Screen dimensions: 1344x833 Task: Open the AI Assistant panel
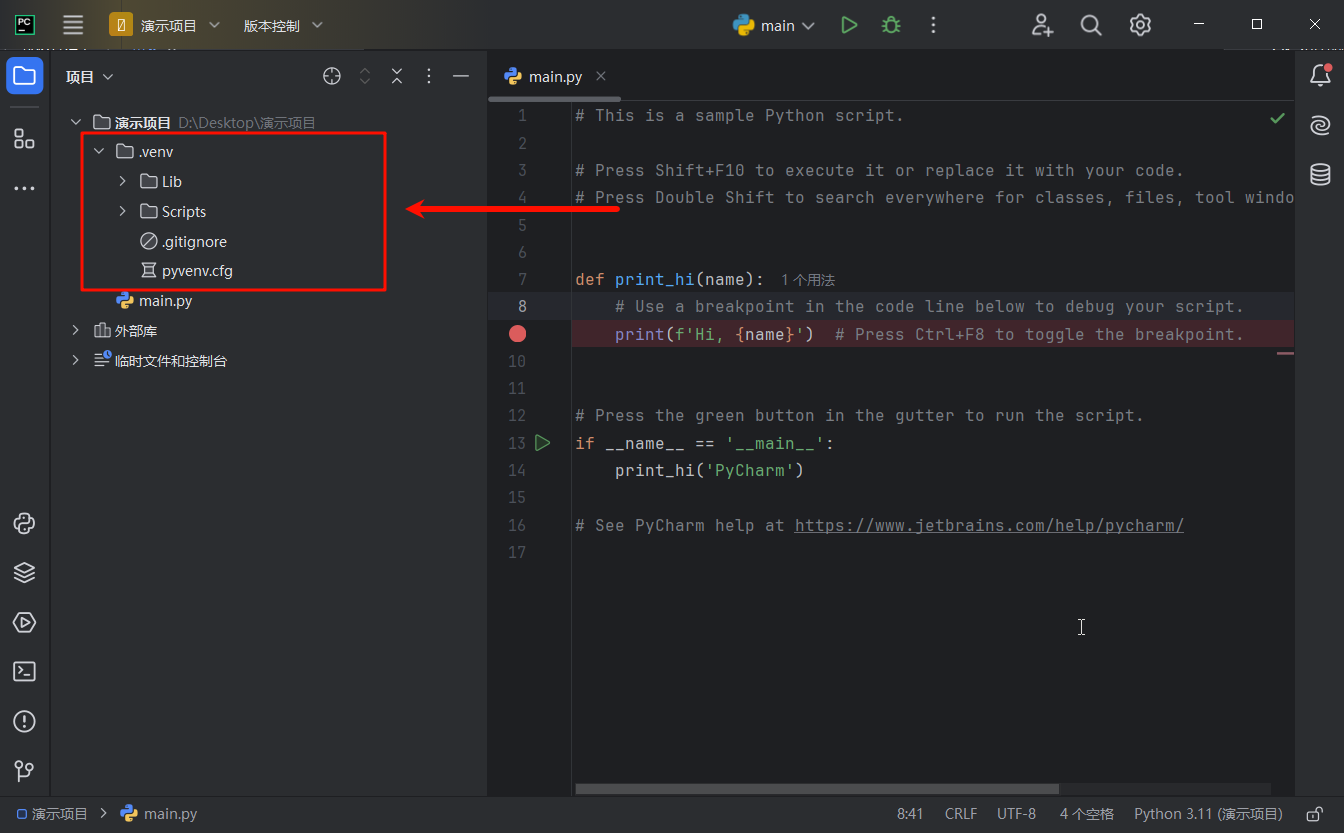(x=1320, y=125)
